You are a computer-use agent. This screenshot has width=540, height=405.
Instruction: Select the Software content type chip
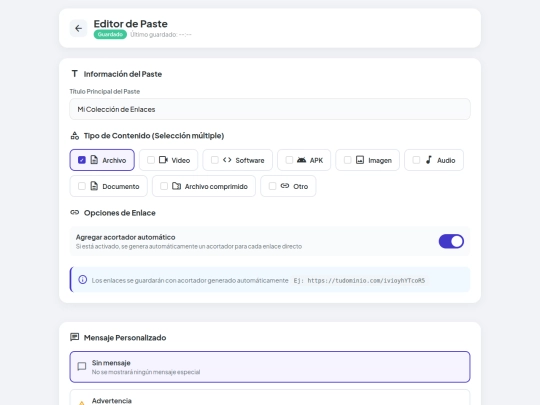pyautogui.click(x=238, y=160)
